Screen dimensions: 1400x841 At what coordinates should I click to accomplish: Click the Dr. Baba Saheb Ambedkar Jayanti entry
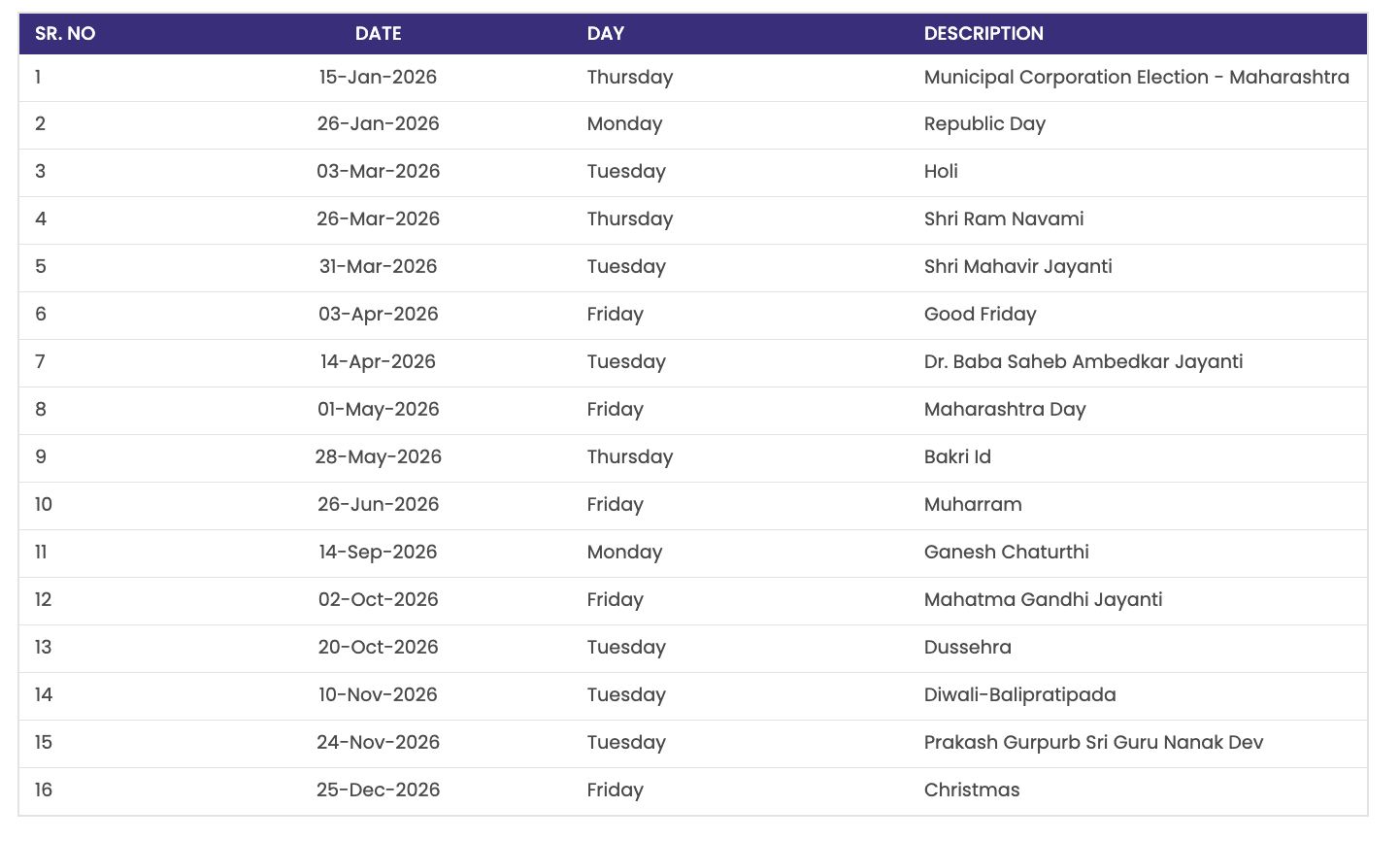pyautogui.click(x=1083, y=361)
